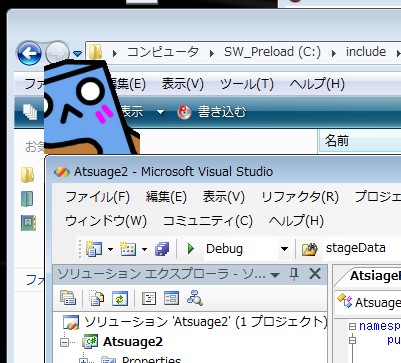This screenshot has width=401, height=363.
Task: Click the Save All icon in the toolbar
Action: pyautogui.click(x=162, y=249)
